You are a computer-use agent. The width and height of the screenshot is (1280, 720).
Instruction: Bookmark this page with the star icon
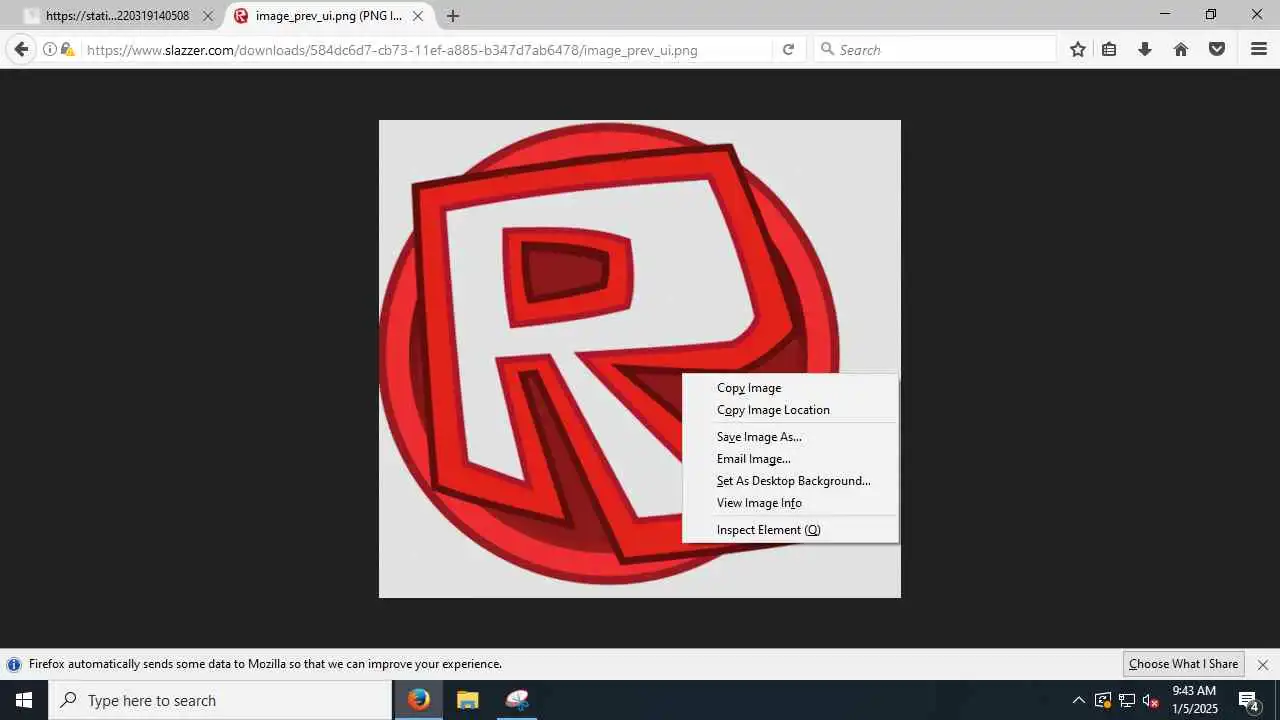(x=1078, y=49)
